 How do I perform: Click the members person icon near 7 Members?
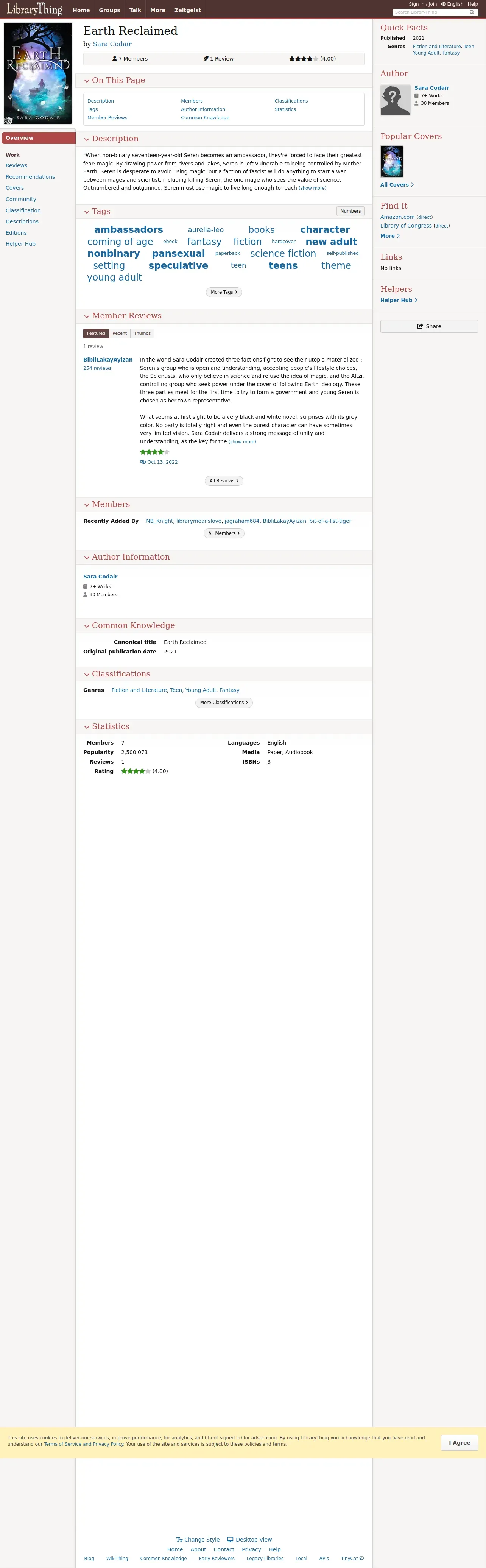[115, 59]
